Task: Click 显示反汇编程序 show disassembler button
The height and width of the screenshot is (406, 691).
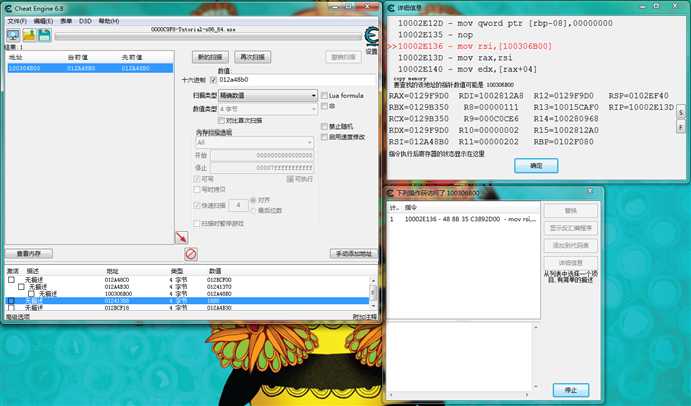Action: tap(571, 228)
